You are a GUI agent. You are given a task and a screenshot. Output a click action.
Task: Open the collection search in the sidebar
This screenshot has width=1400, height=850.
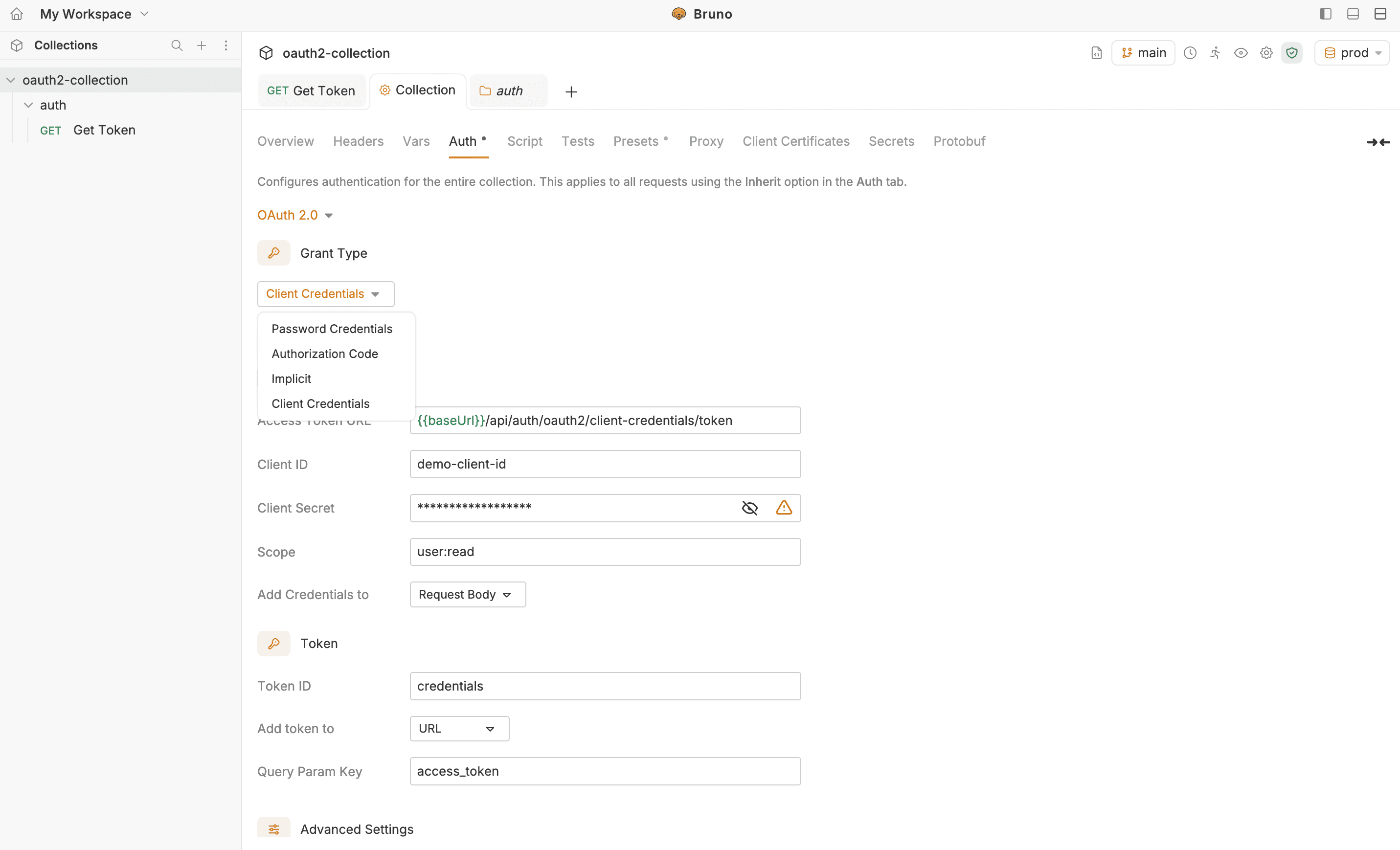(177, 45)
